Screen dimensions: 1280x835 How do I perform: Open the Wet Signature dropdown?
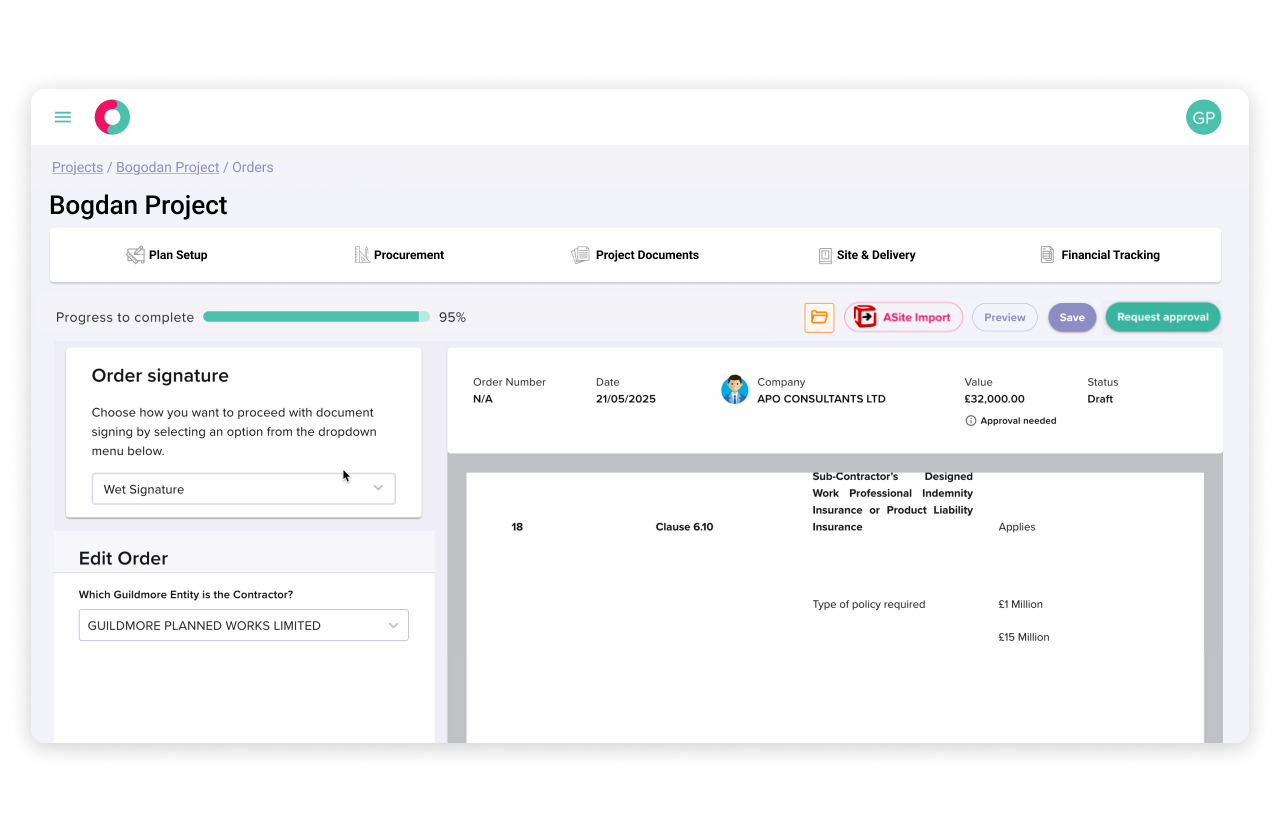click(243, 489)
